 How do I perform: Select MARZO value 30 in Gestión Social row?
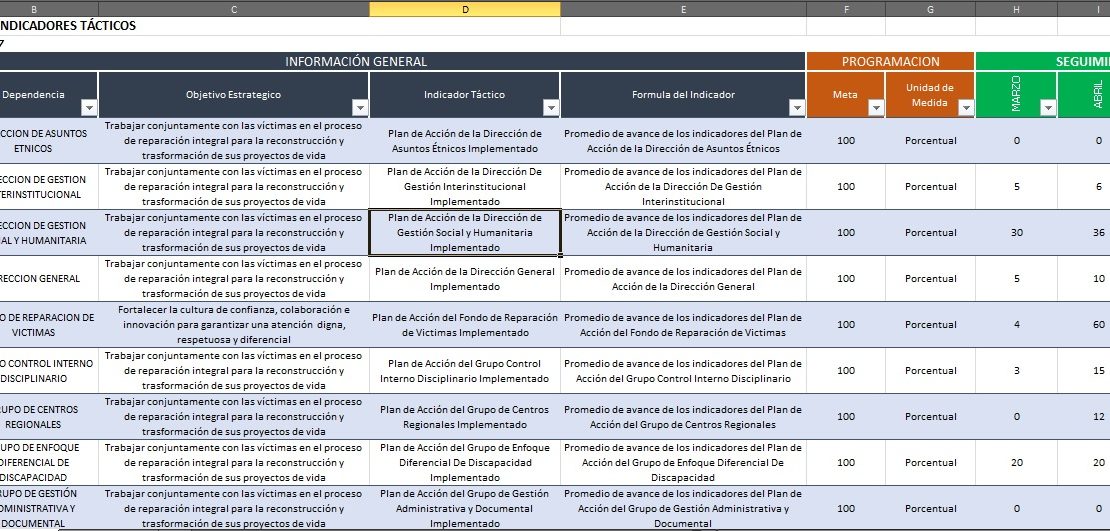tap(1017, 233)
